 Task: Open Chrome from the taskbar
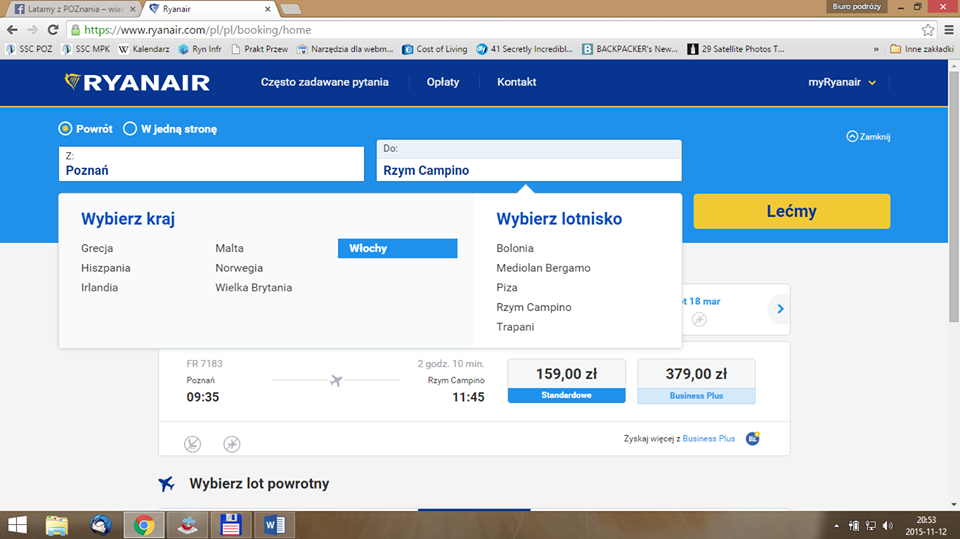point(144,525)
